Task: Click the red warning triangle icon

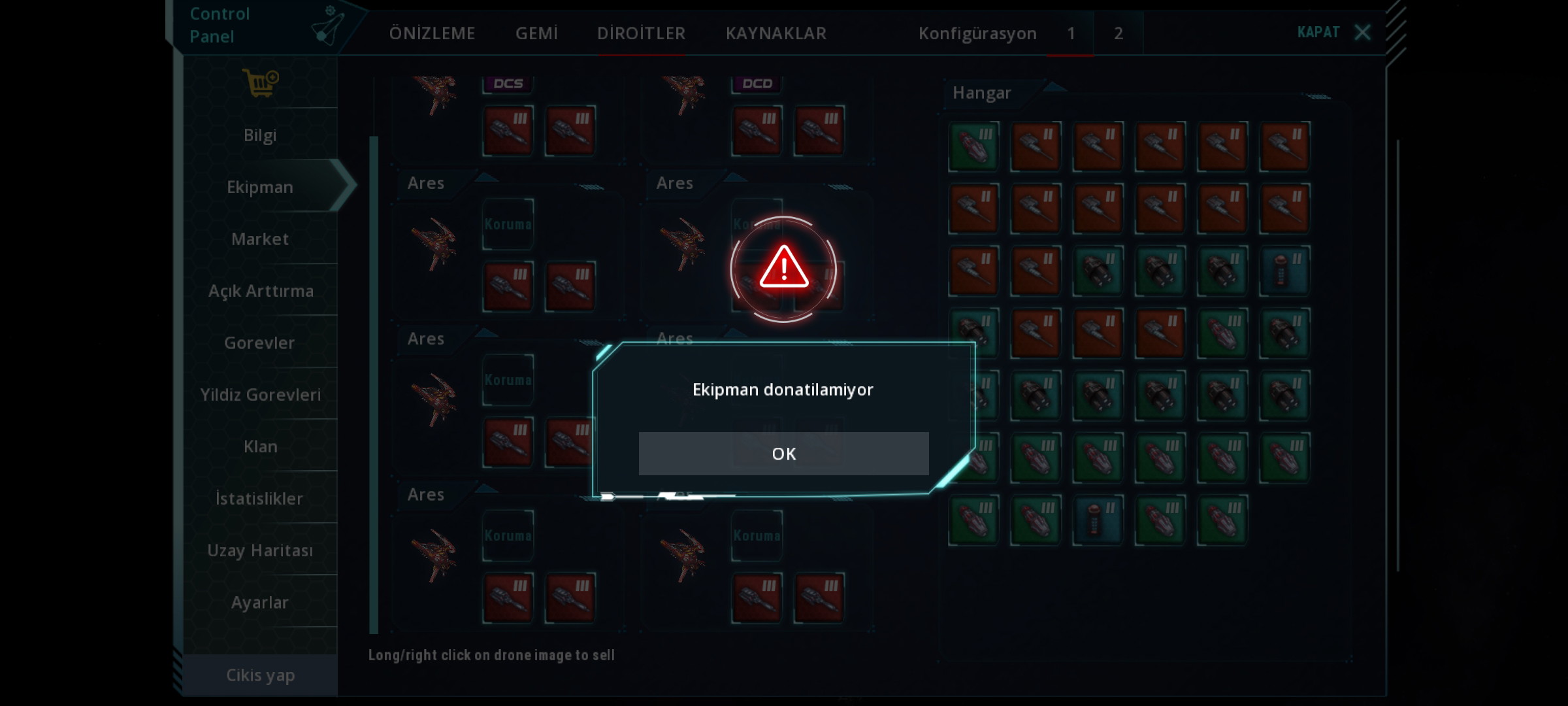Action: coord(783,268)
